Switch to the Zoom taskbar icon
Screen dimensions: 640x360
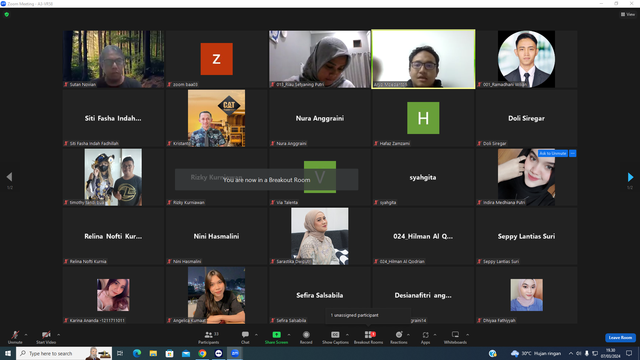tap(235, 353)
